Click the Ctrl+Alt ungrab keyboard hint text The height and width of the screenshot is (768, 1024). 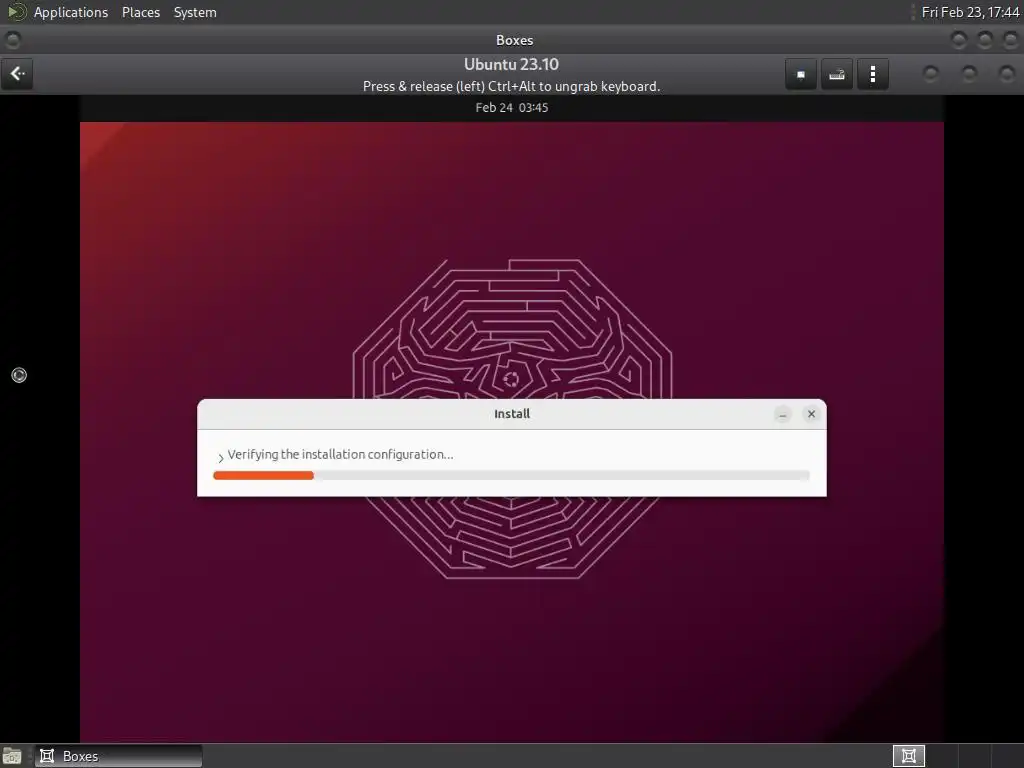pos(511,86)
